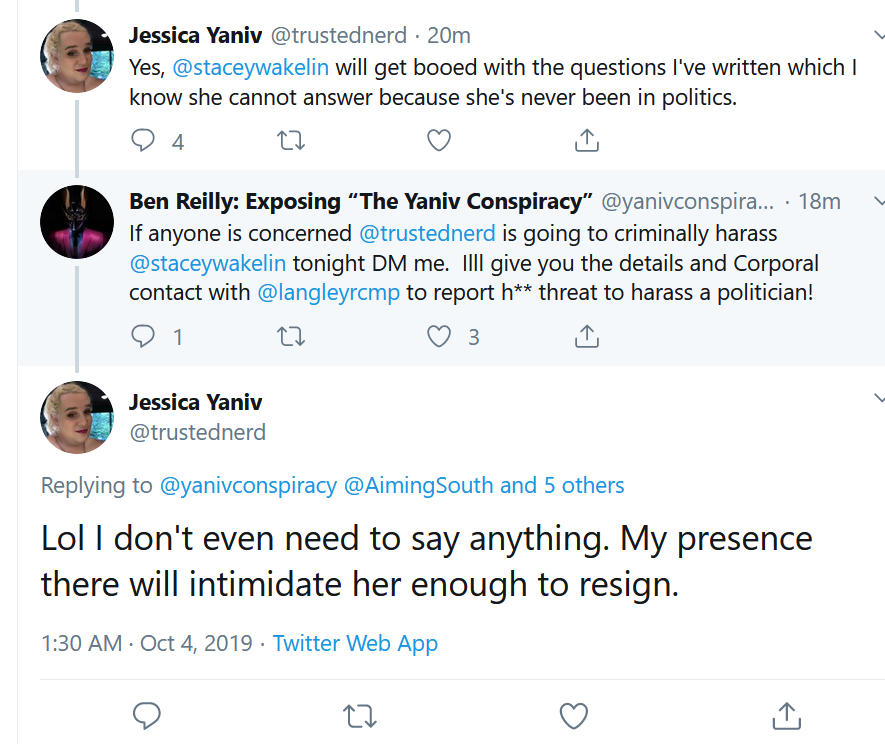Share Ben Reilly's tweet
The height and width of the screenshot is (744, 885).
(586, 336)
